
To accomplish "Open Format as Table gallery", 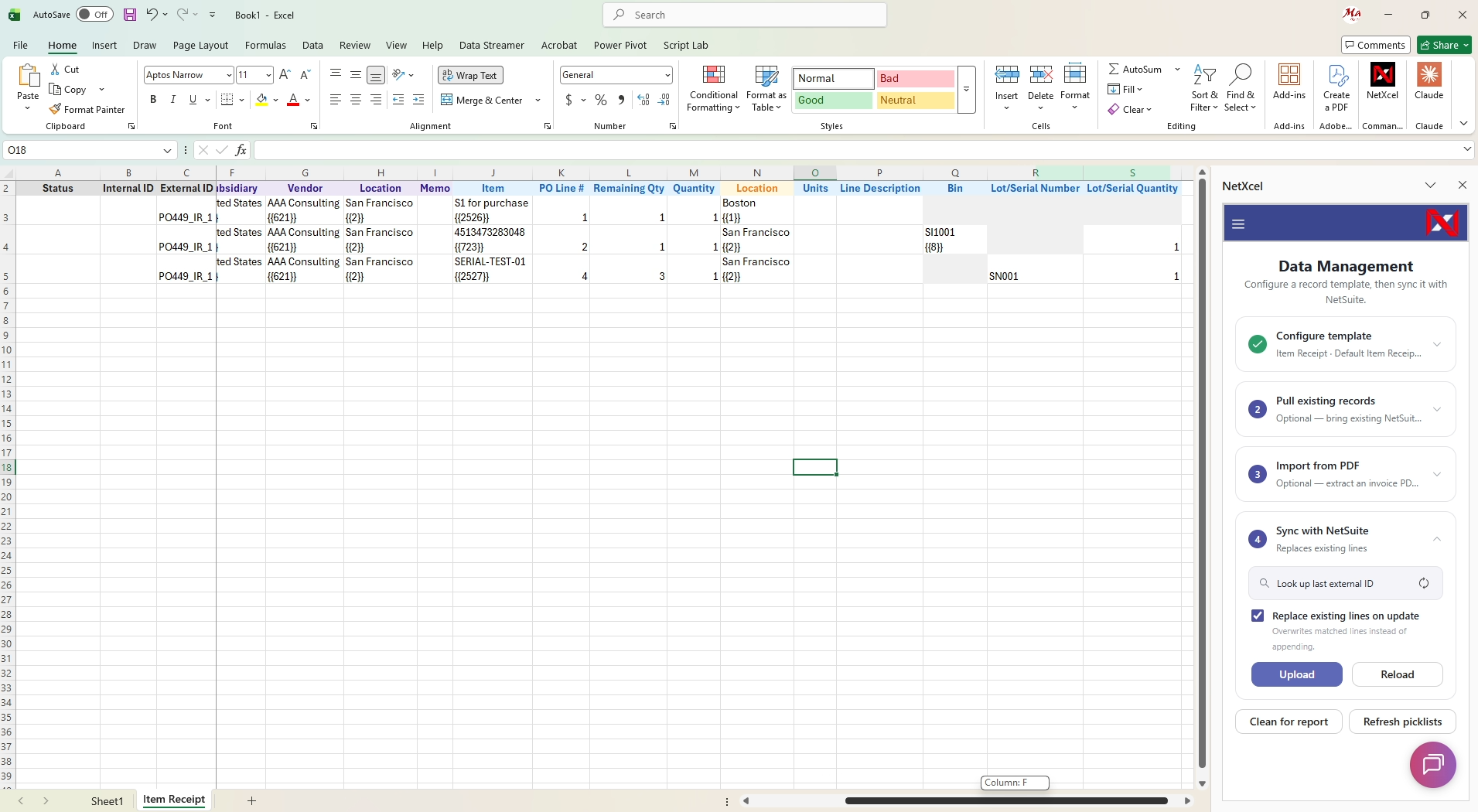I will (766, 88).
